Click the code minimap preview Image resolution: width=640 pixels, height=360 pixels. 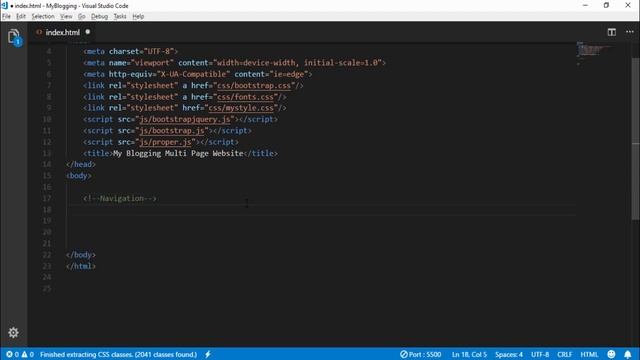click(594, 53)
